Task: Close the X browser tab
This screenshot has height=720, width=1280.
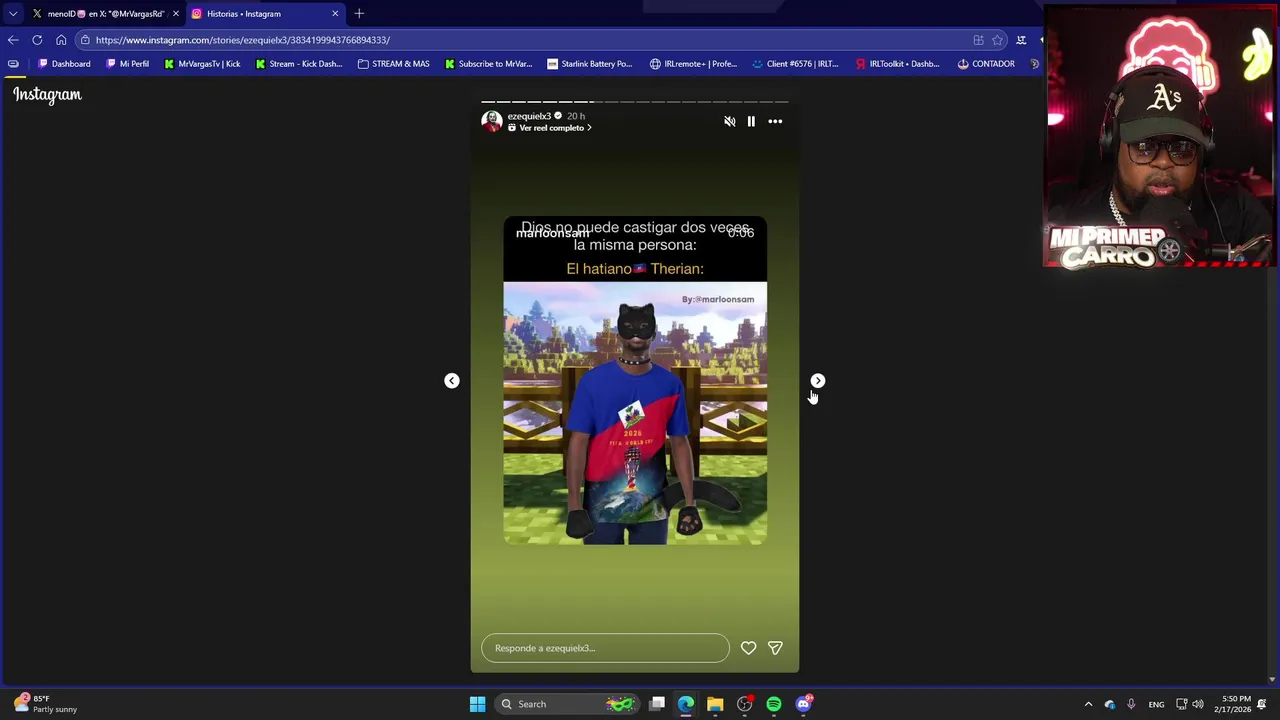Action: tap(175, 14)
